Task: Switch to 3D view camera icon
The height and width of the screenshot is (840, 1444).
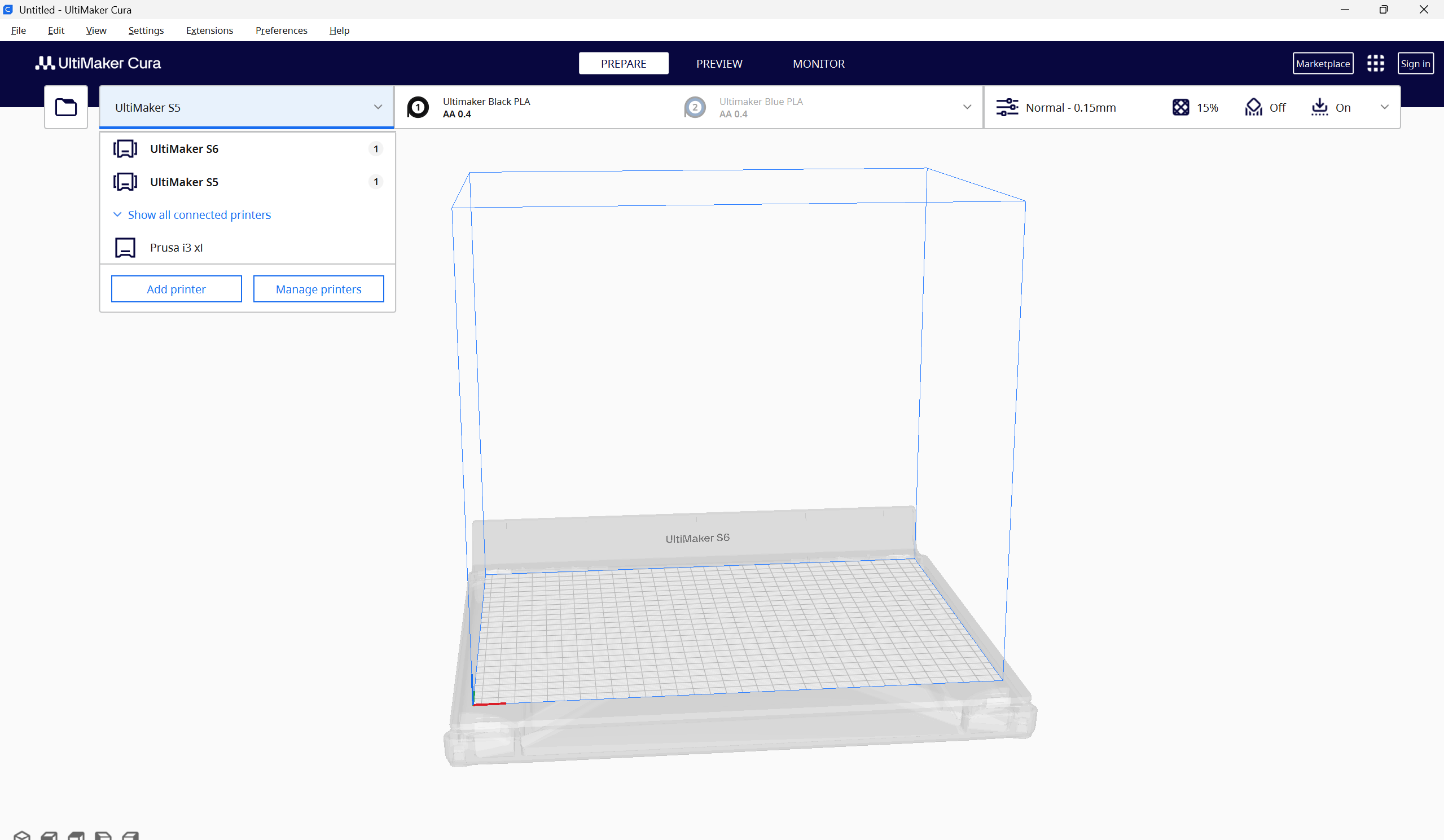Action: click(22, 835)
